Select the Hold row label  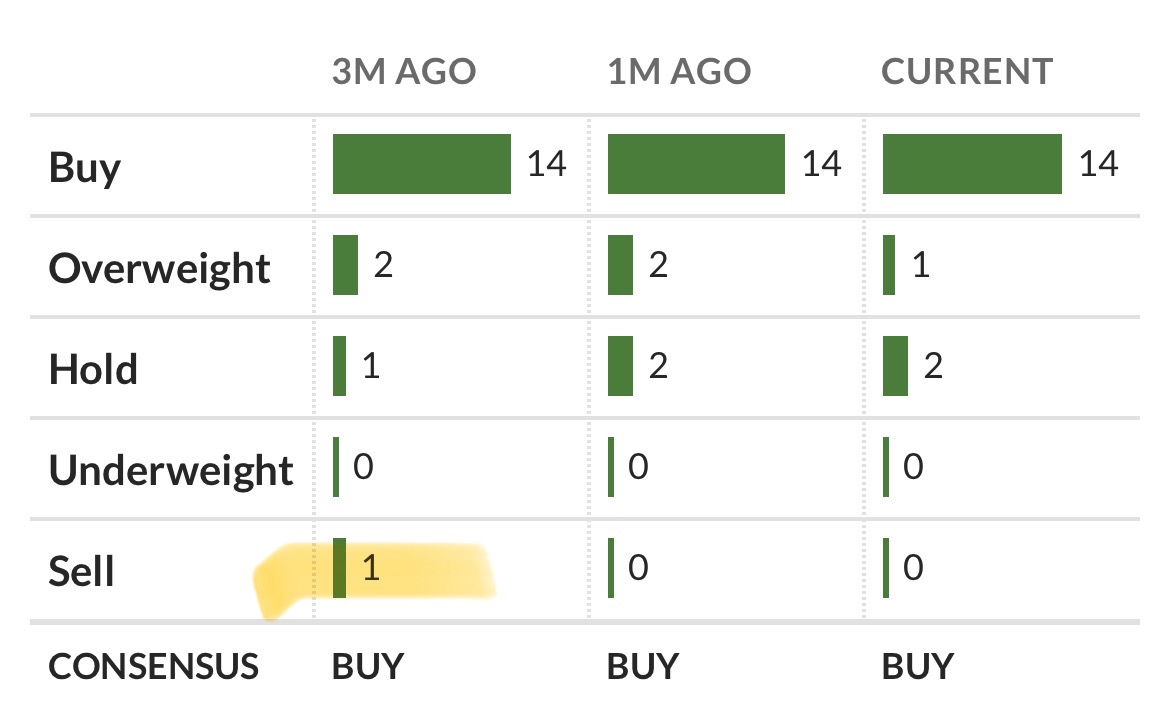click(x=93, y=369)
